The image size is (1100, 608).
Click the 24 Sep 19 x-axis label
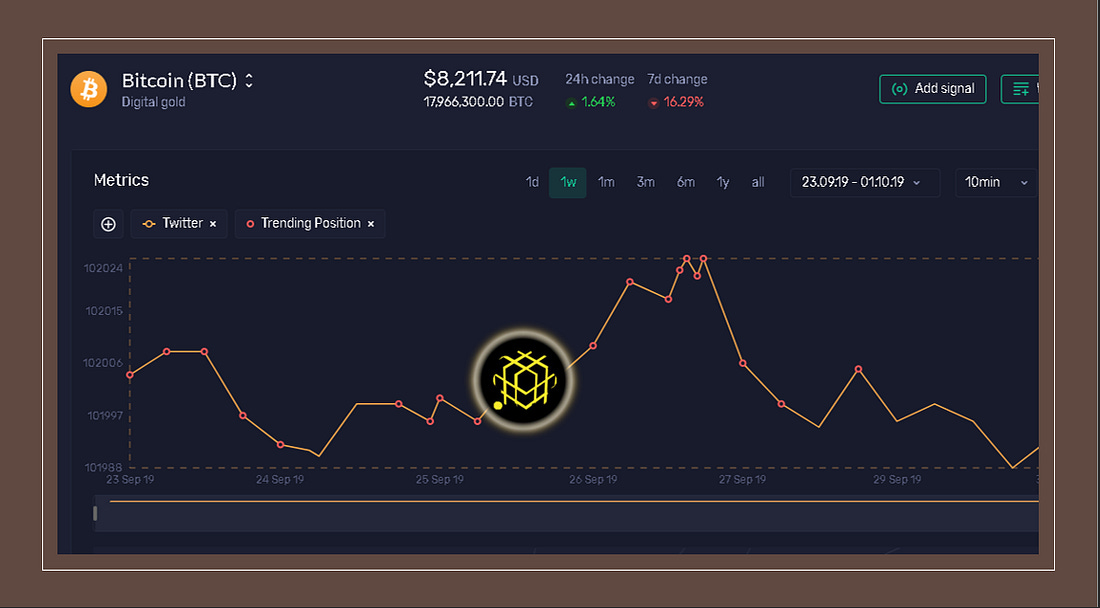coord(280,480)
